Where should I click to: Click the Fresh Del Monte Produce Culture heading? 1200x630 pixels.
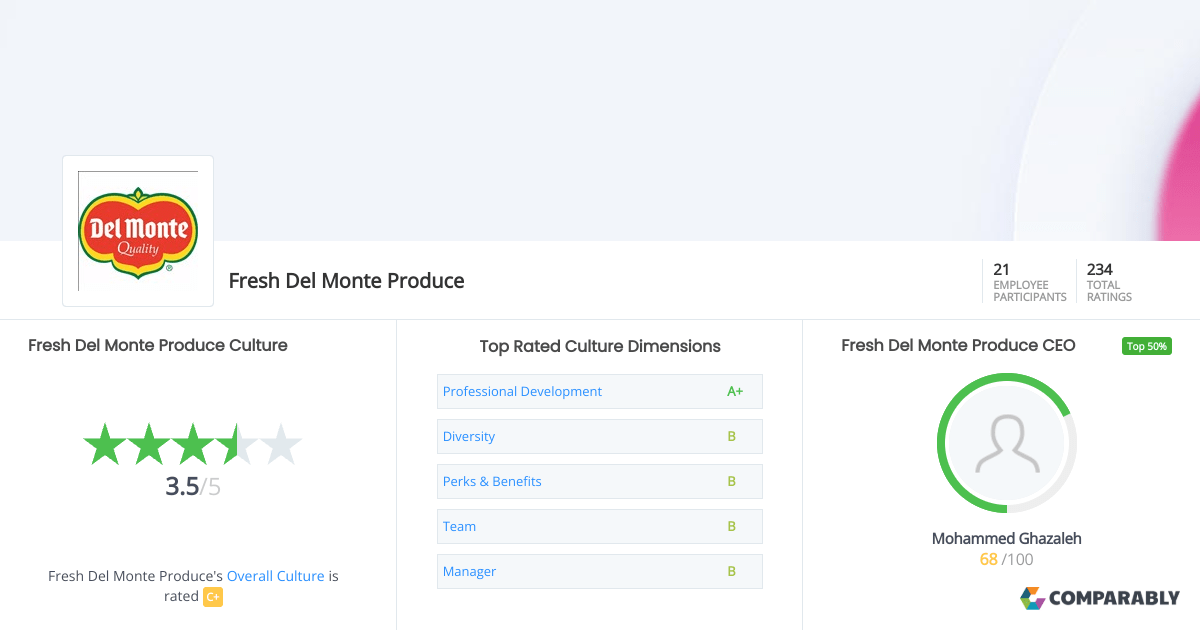click(x=158, y=345)
